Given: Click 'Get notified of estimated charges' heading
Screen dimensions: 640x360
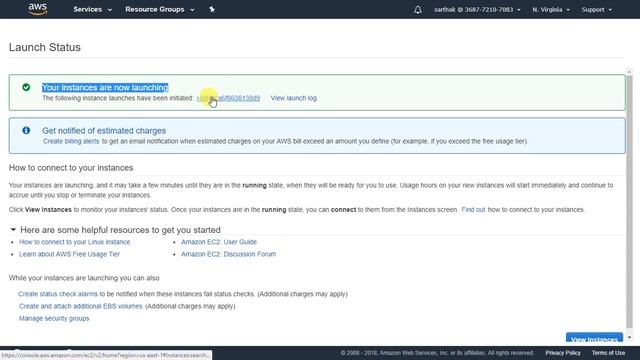Looking at the screenshot, I should (x=104, y=131).
